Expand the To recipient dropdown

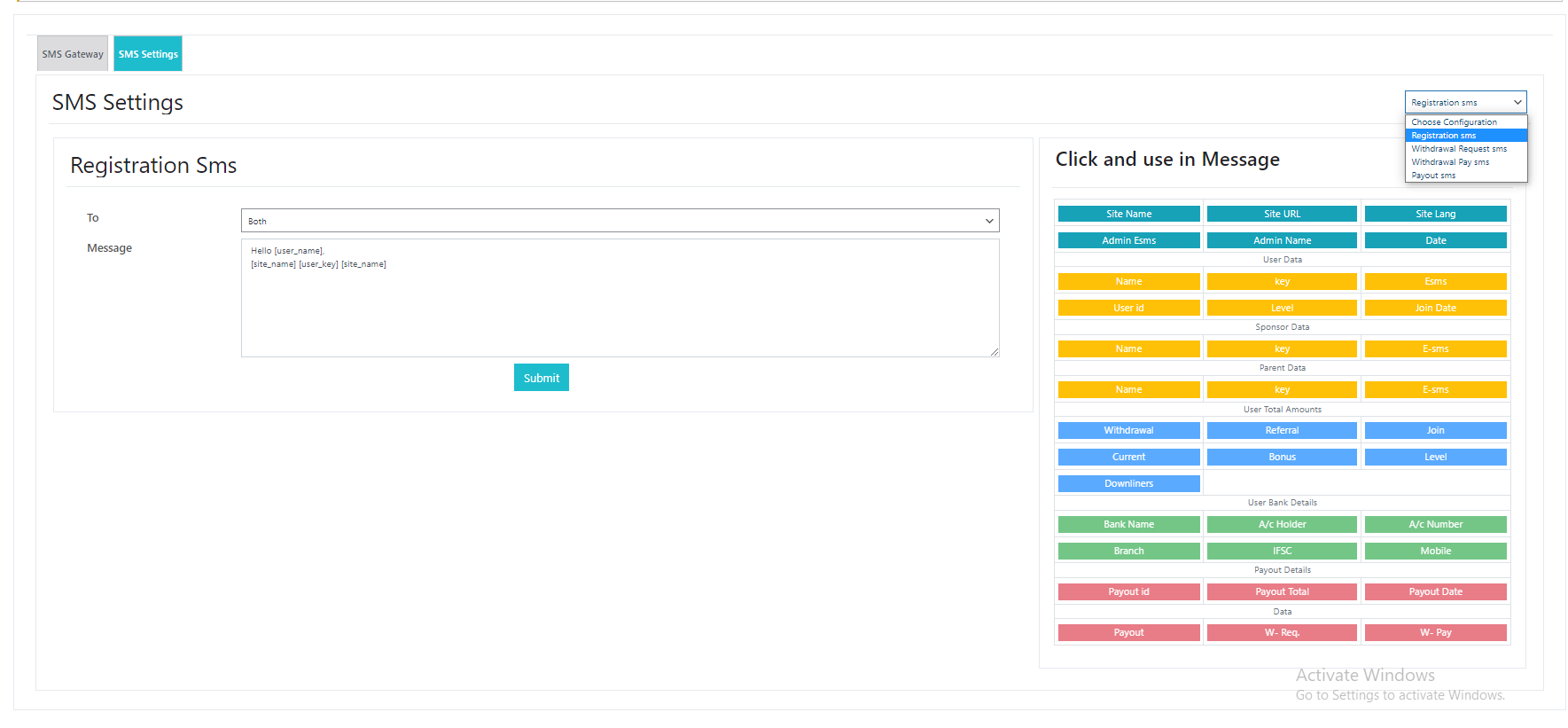[x=620, y=221]
